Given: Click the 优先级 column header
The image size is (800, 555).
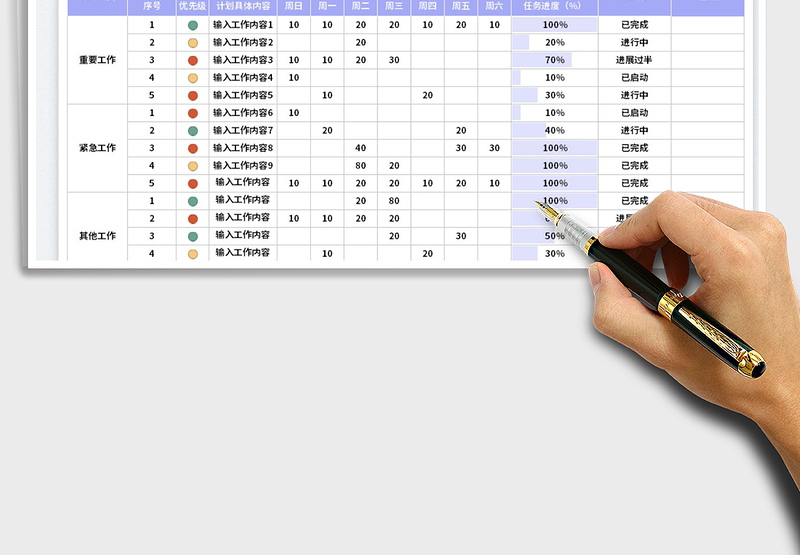Looking at the screenshot, I should click(192, 7).
